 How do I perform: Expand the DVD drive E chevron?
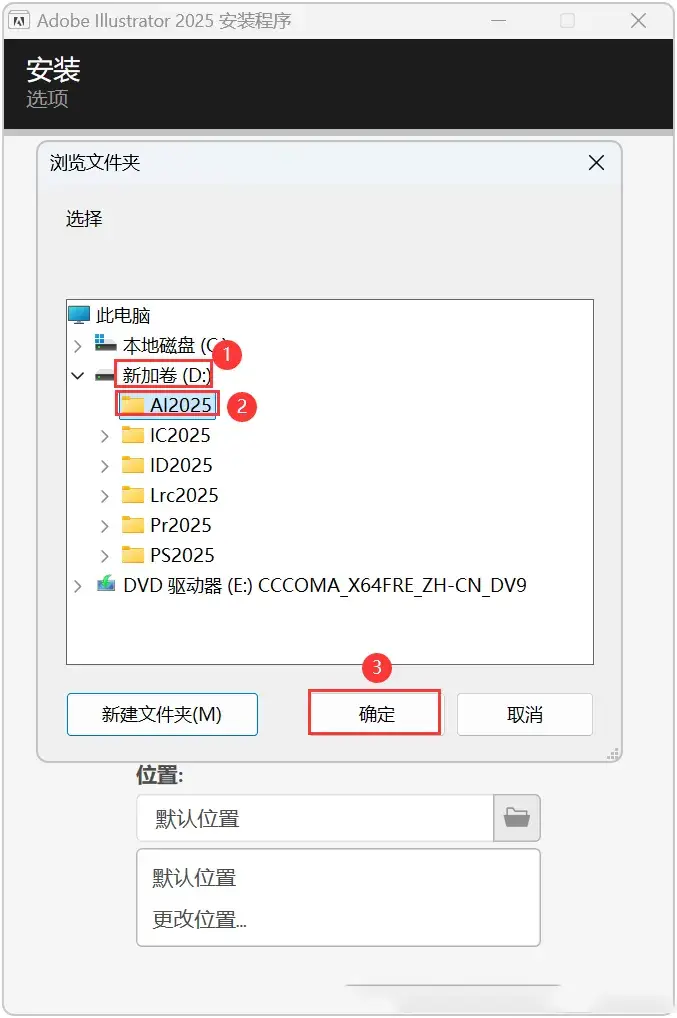[x=78, y=586]
